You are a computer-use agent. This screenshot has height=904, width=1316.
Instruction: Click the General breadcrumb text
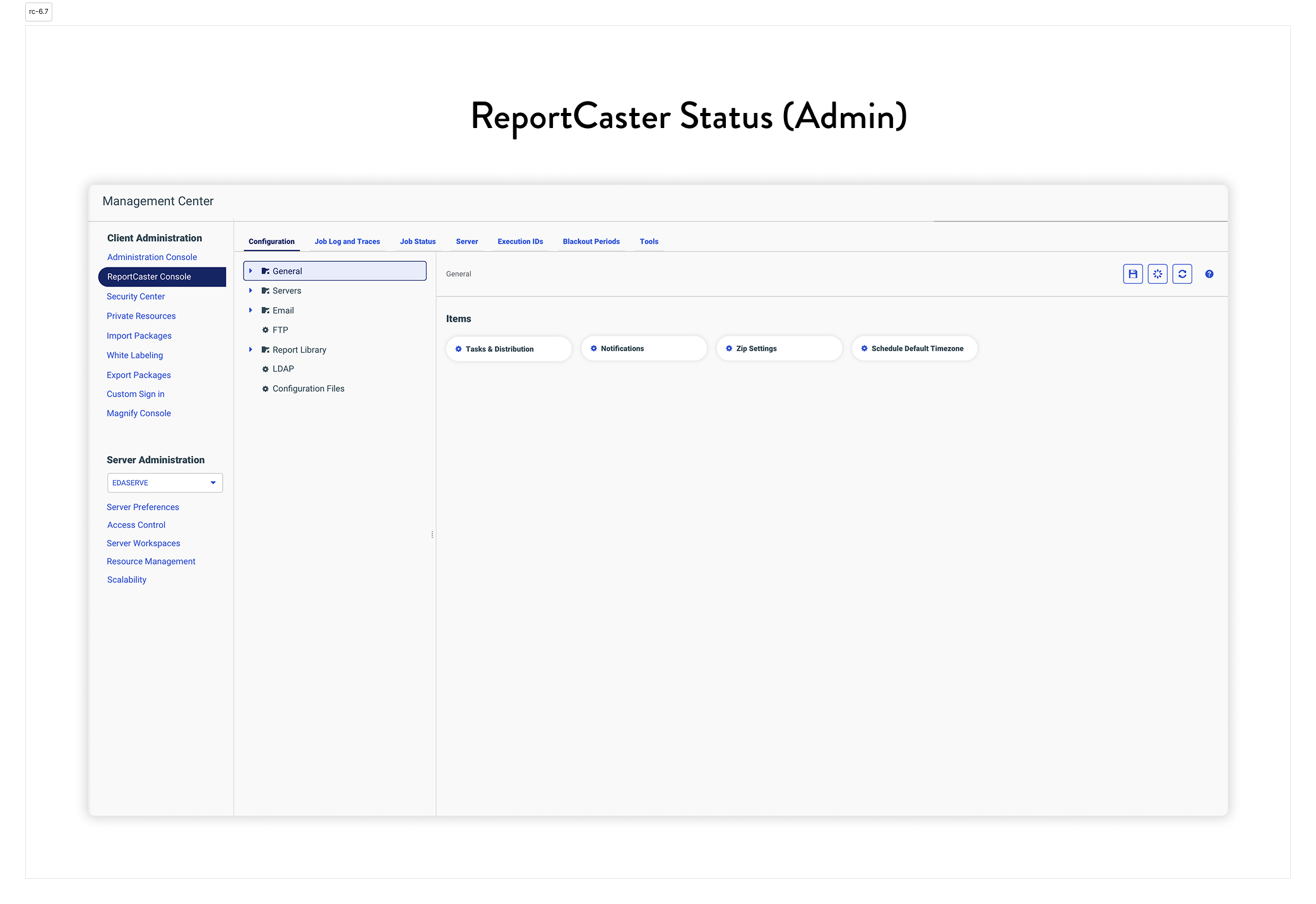click(459, 274)
